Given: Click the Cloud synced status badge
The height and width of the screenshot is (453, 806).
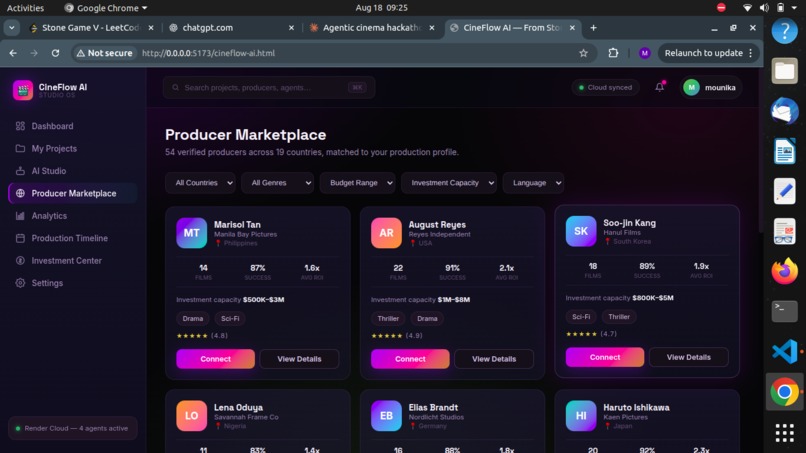Looking at the screenshot, I should pos(605,87).
